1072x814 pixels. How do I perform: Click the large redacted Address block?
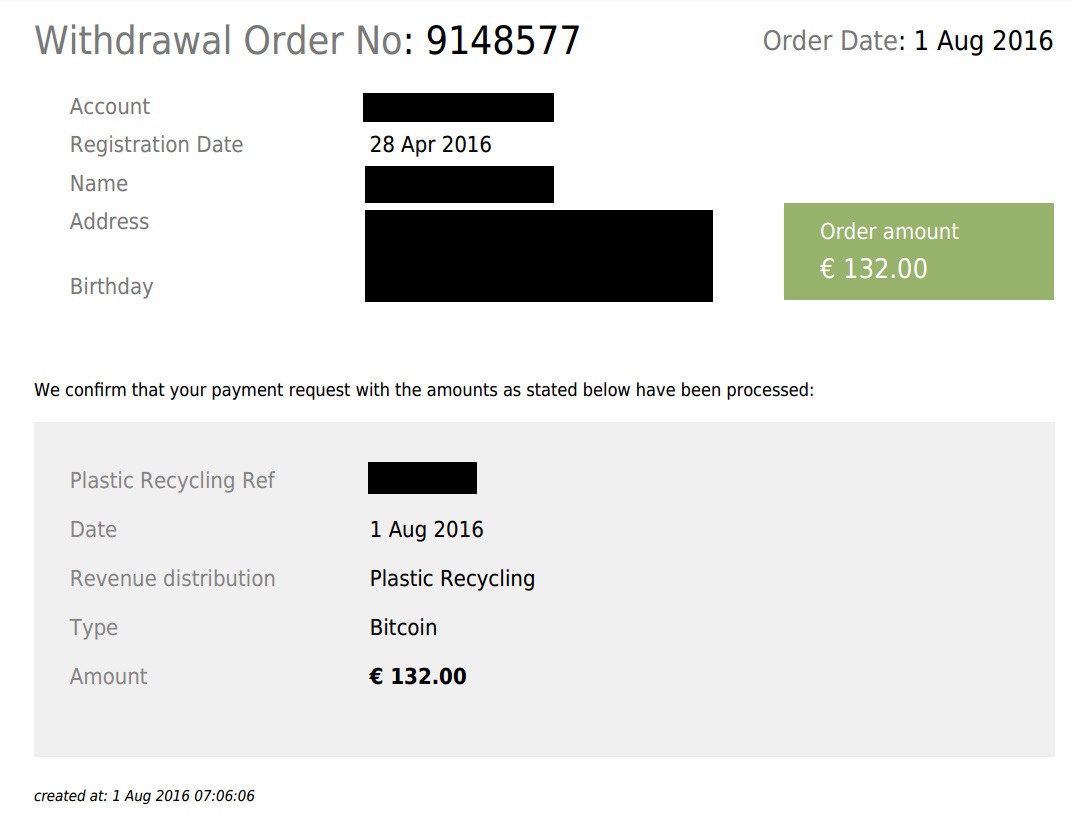(538, 255)
